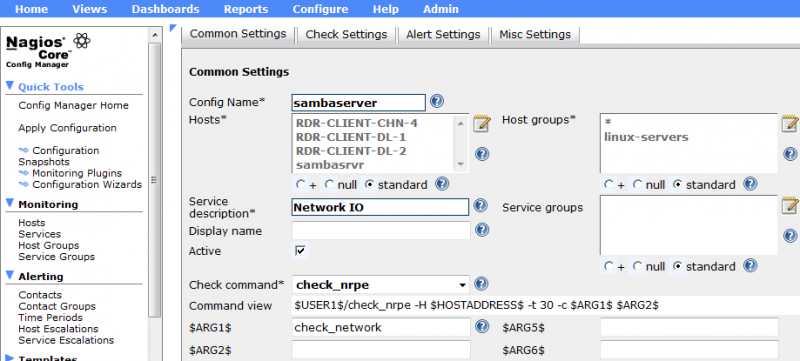This screenshot has width=800, height=361.
Task: Collapse the Quick Tools section
Action: [10, 86]
